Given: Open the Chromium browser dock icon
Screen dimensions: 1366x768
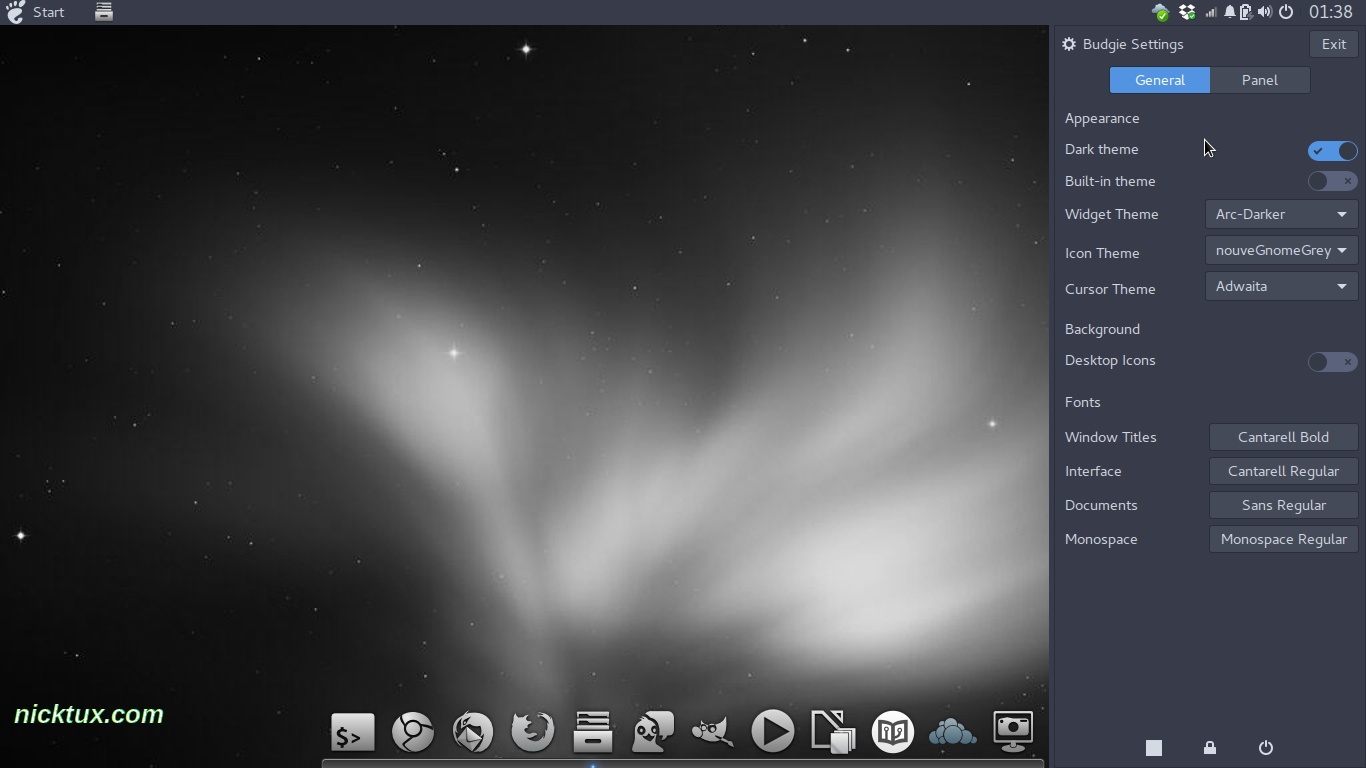Looking at the screenshot, I should (412, 733).
